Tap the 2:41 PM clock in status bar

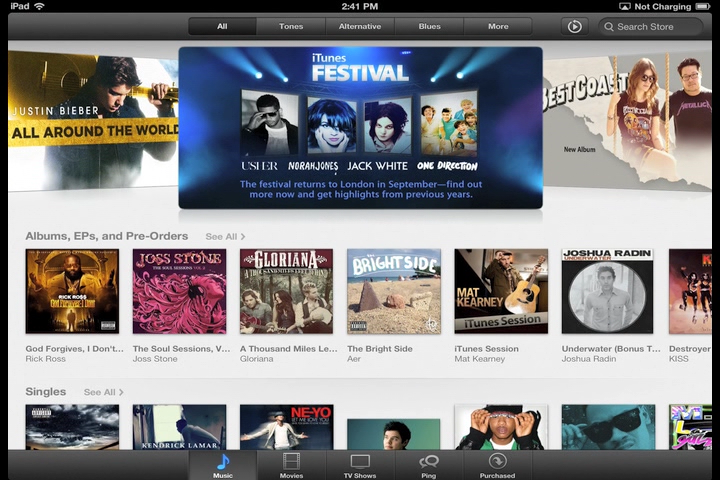click(360, 6)
